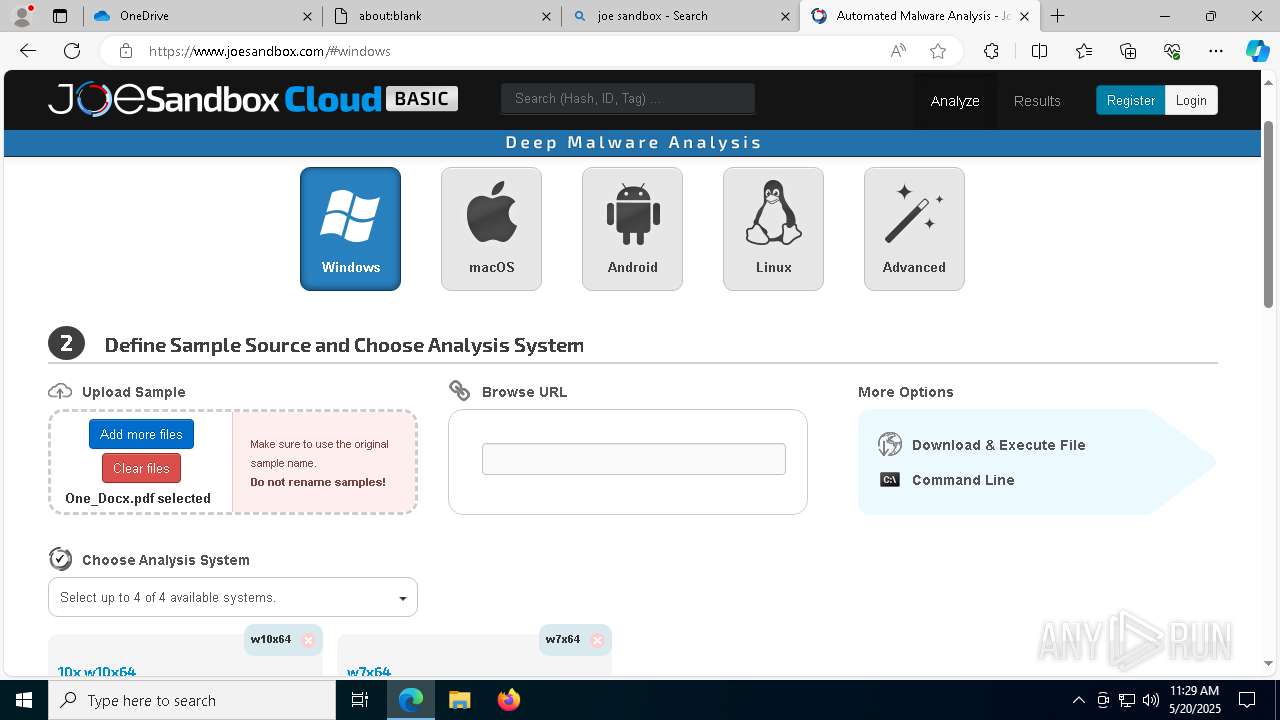Toggle Split screen view icon
Image resolution: width=1280 pixels, height=720 pixels.
tap(1039, 51)
